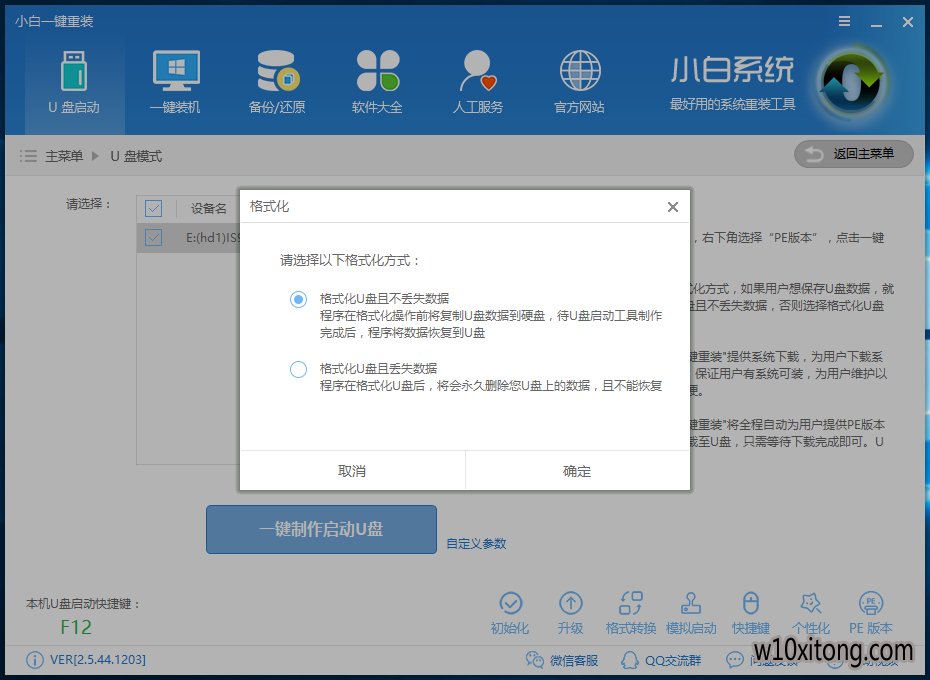Viewport: 930px width, 680px height.
Task: Toggle the E:(hd1) device checkbox
Action: tap(153, 237)
